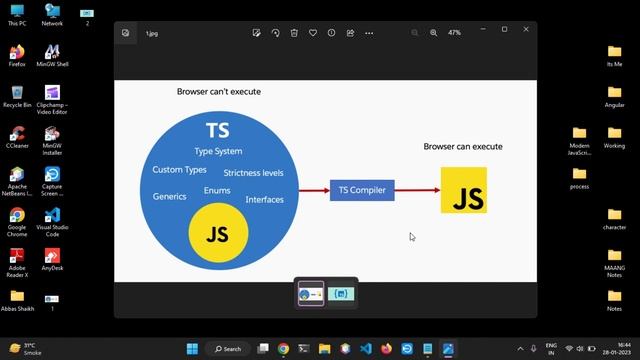Share the photo using the share icon
640x360 pixels.
click(350, 33)
